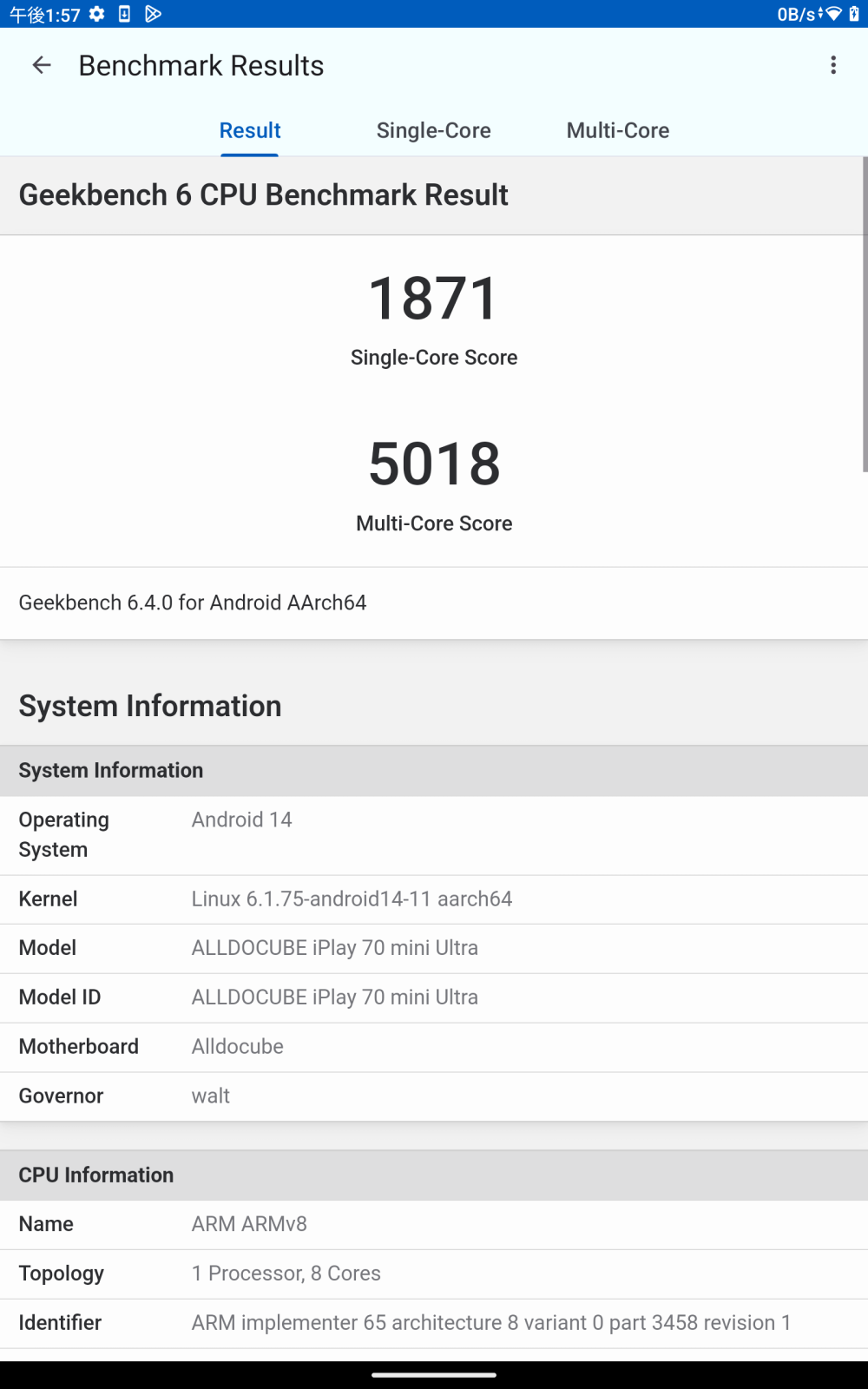Tap the Model row value ALLDOCUBE iPlay 70
Image resolution: width=868 pixels, height=1389 pixels.
pyautogui.click(x=335, y=948)
